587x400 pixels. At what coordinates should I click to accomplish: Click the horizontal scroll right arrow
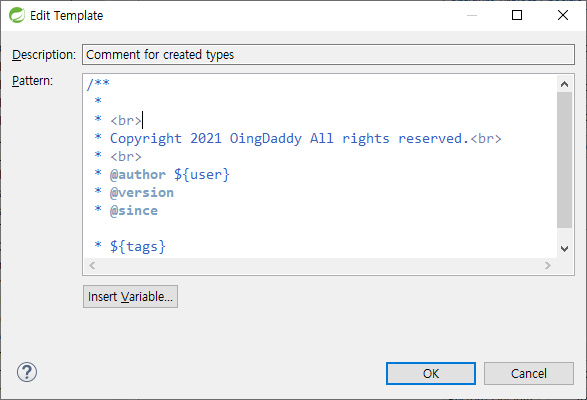[548, 266]
